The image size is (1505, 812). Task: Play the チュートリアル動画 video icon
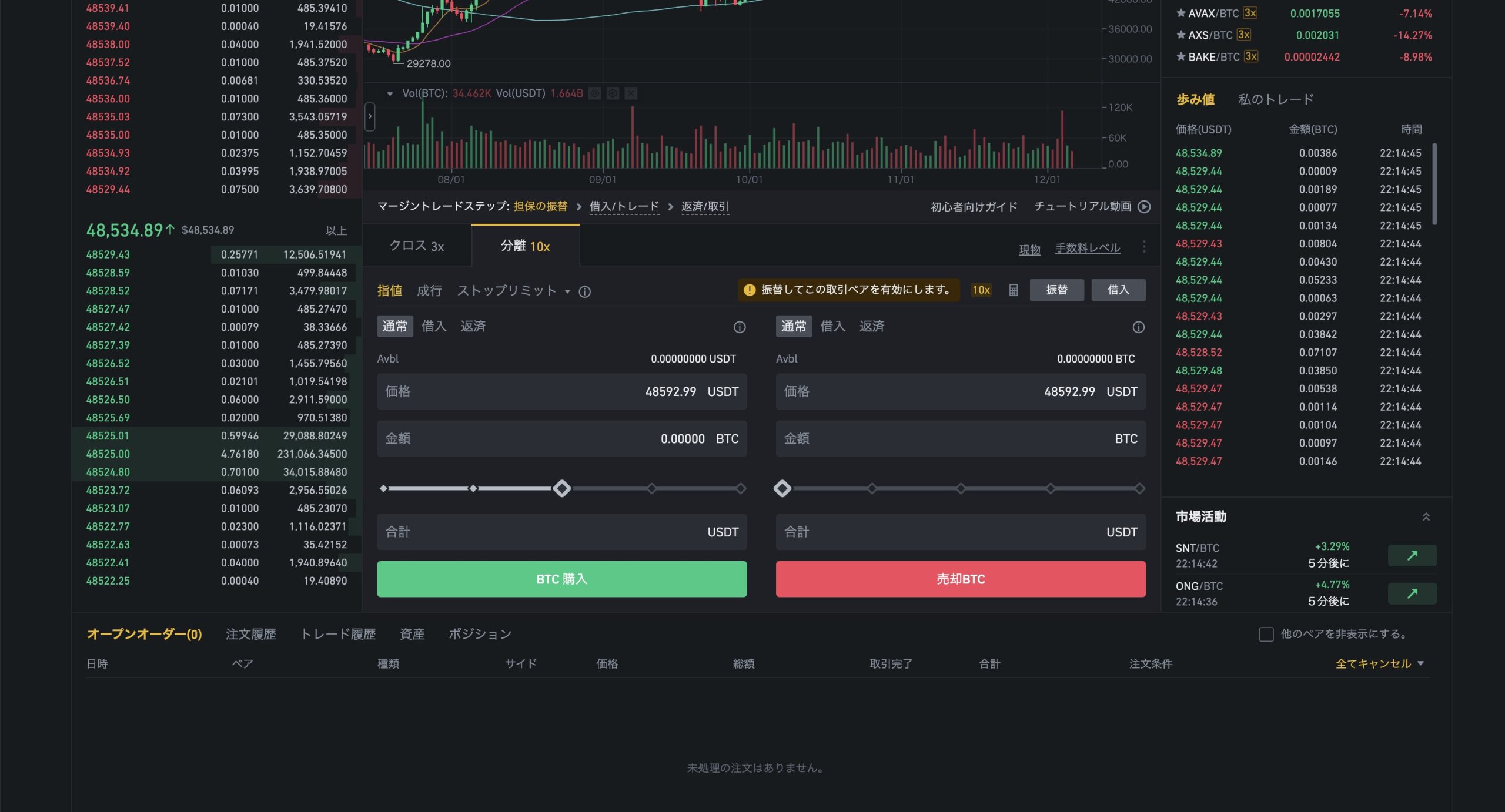click(1143, 207)
